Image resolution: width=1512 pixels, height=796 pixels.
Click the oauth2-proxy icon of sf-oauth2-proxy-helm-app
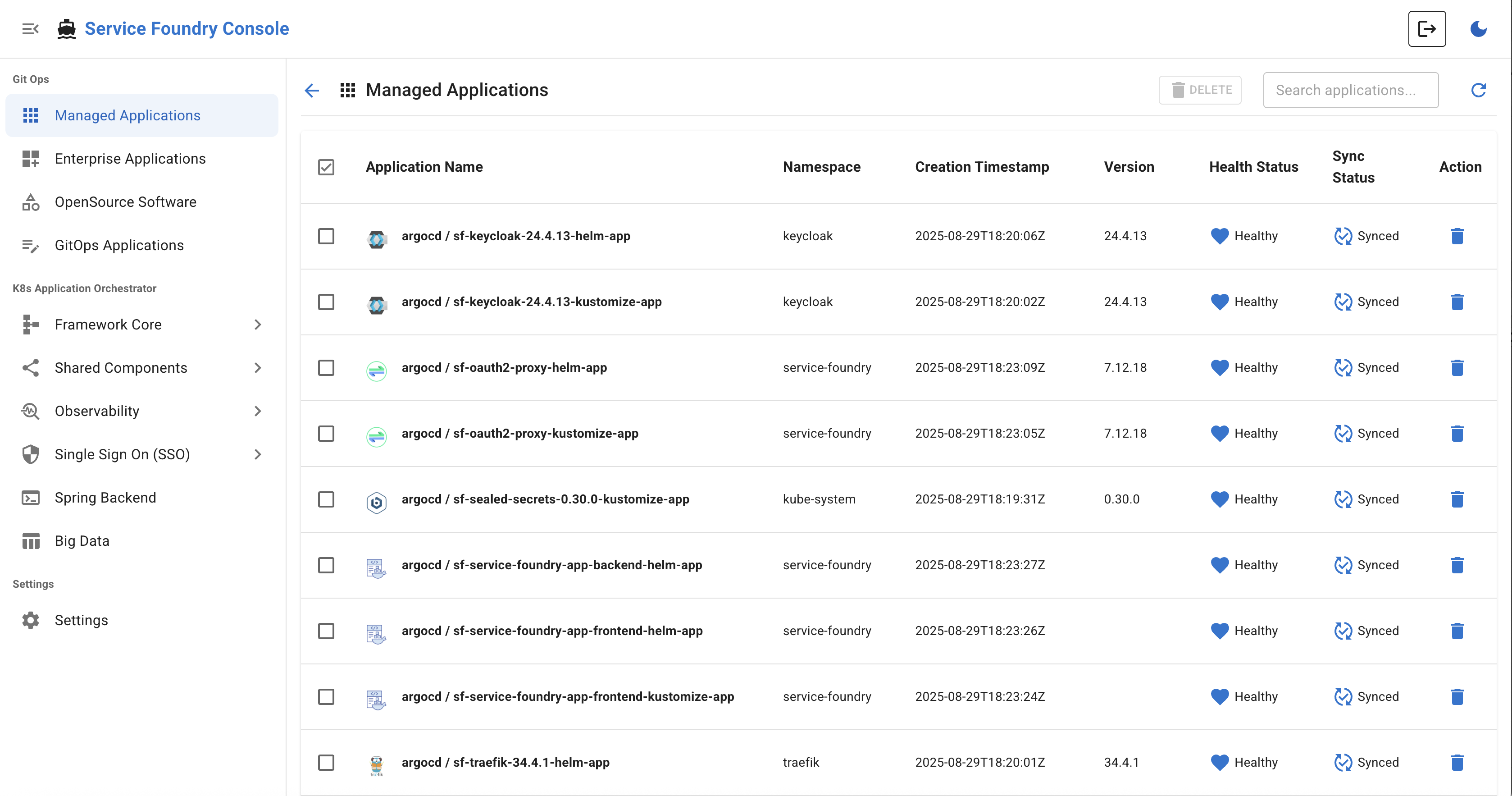coord(376,371)
